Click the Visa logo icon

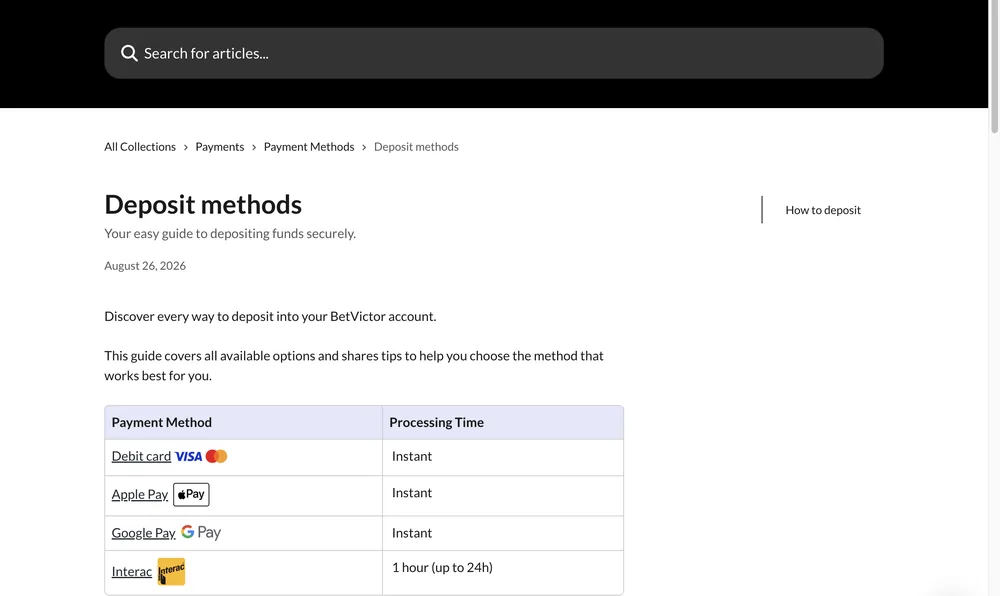[x=188, y=456]
